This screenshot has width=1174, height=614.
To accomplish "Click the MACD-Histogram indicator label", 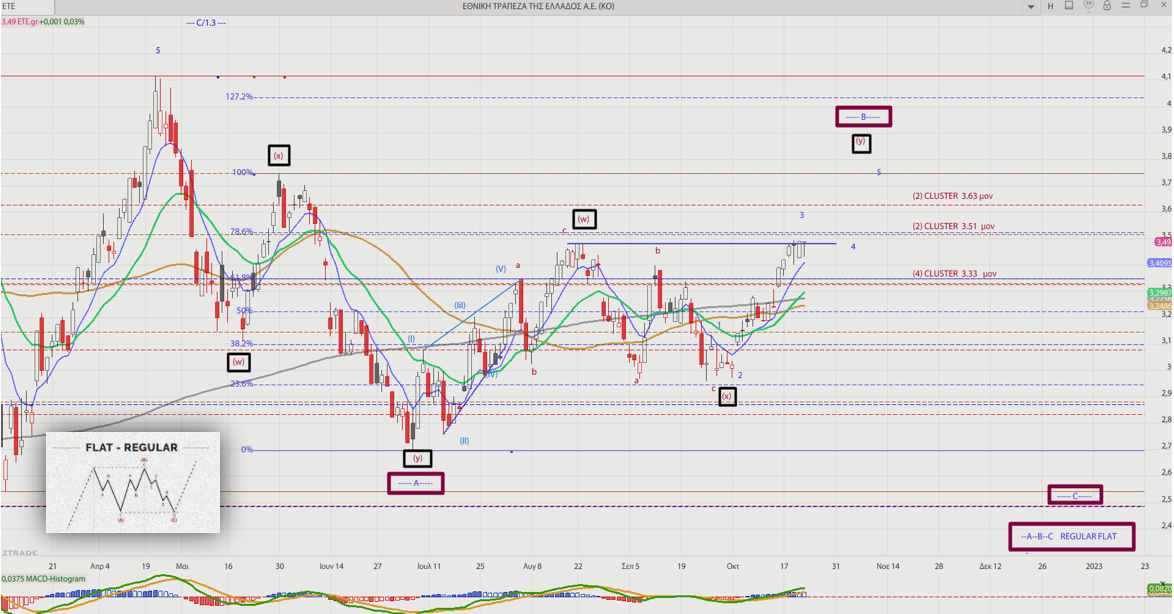I will (x=43, y=579).
